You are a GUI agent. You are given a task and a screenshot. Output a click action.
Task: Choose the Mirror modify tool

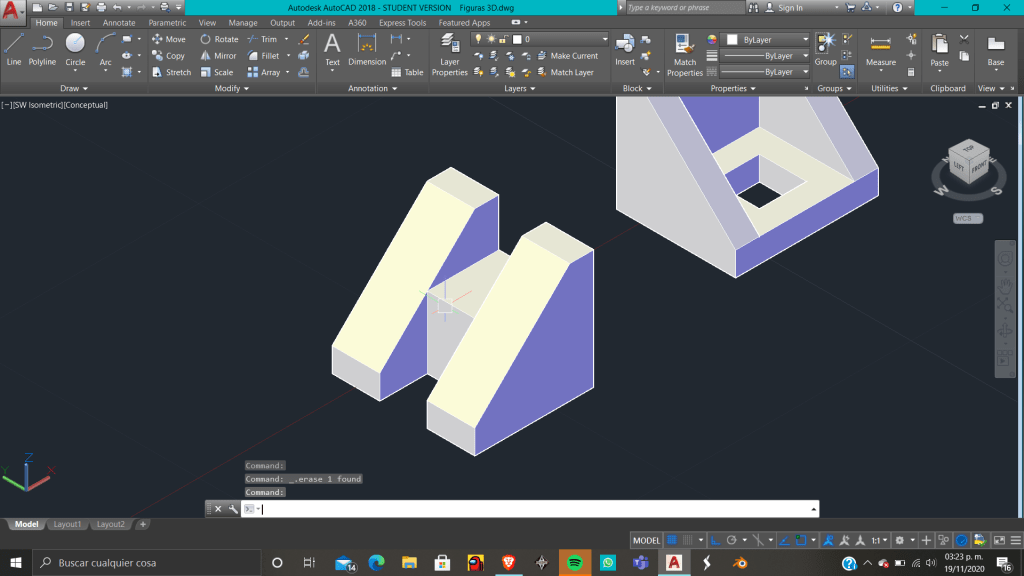(x=218, y=56)
